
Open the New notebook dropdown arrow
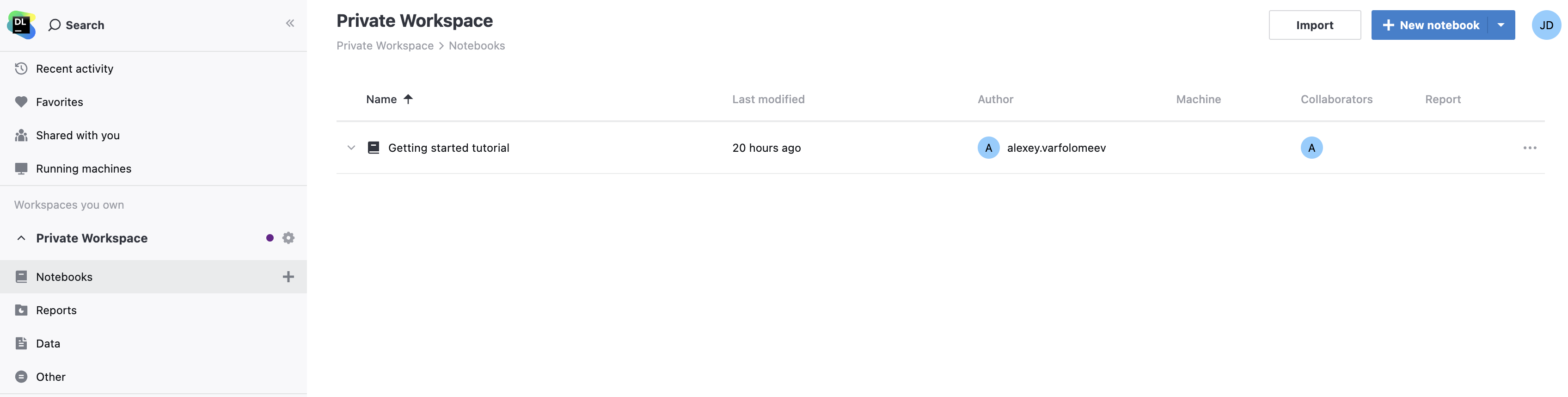coord(1501,25)
